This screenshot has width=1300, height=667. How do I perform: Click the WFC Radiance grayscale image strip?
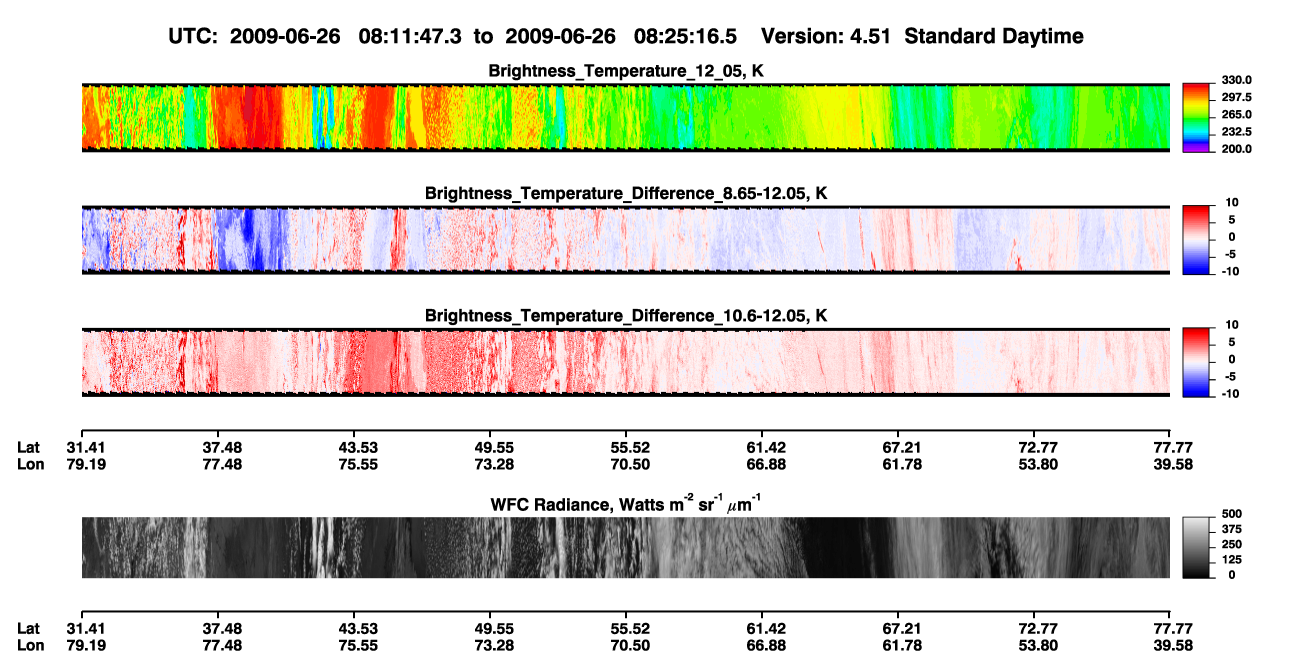[625, 548]
